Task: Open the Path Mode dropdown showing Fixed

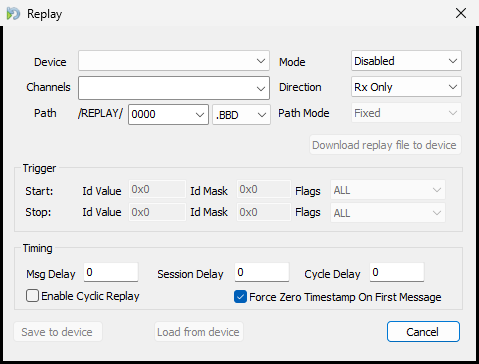Action: 406,113
